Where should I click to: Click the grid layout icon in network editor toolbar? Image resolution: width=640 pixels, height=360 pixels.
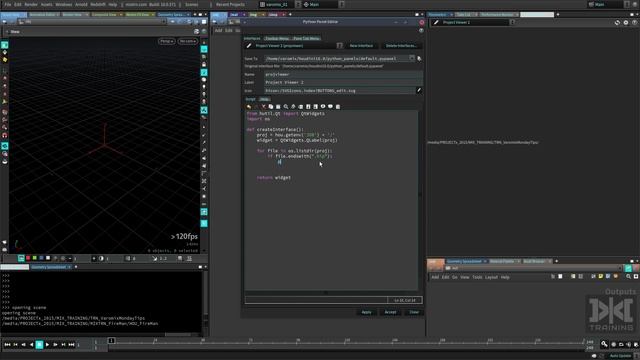click(x=580, y=277)
